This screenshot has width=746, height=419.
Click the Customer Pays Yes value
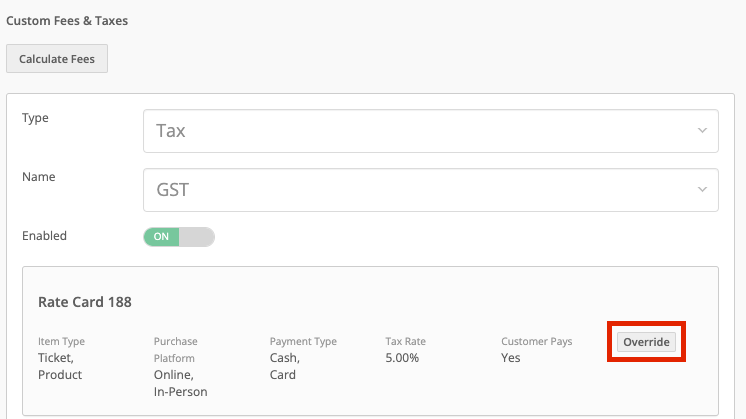coord(510,358)
